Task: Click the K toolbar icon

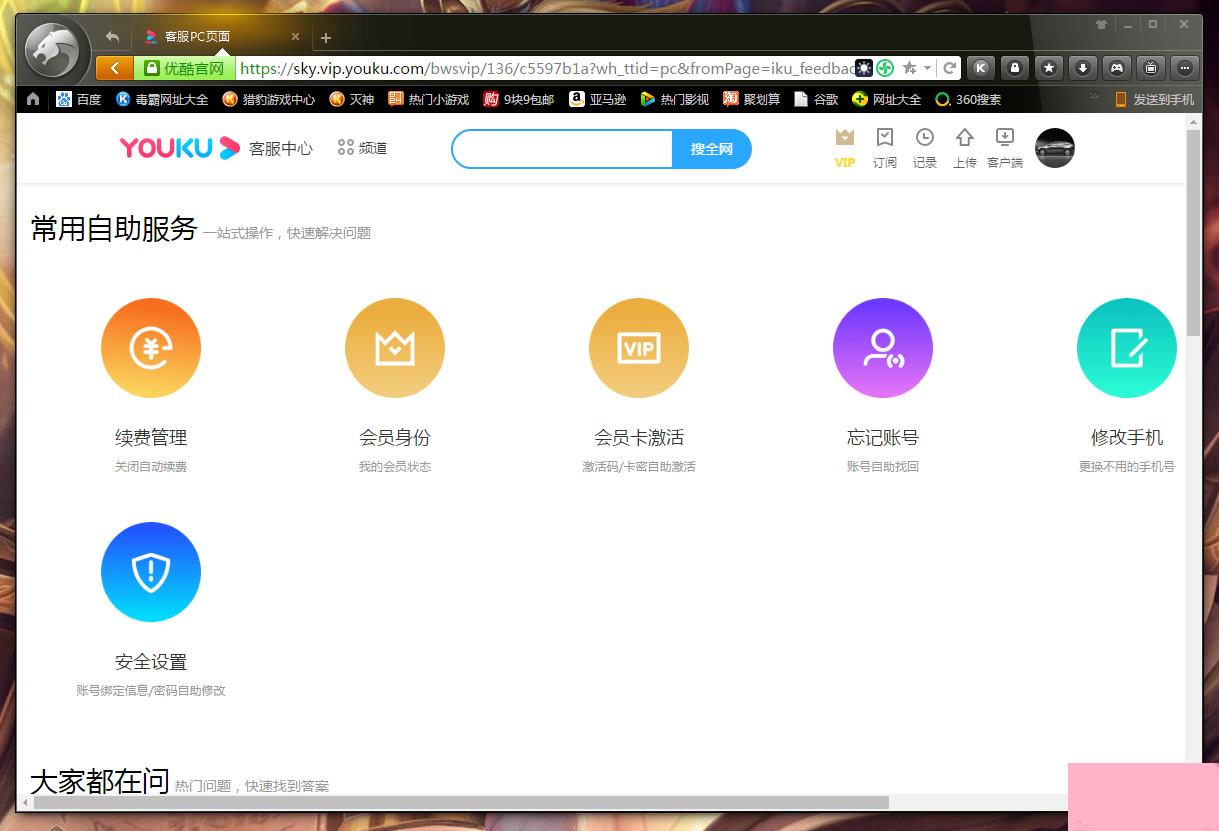Action: 981,68
